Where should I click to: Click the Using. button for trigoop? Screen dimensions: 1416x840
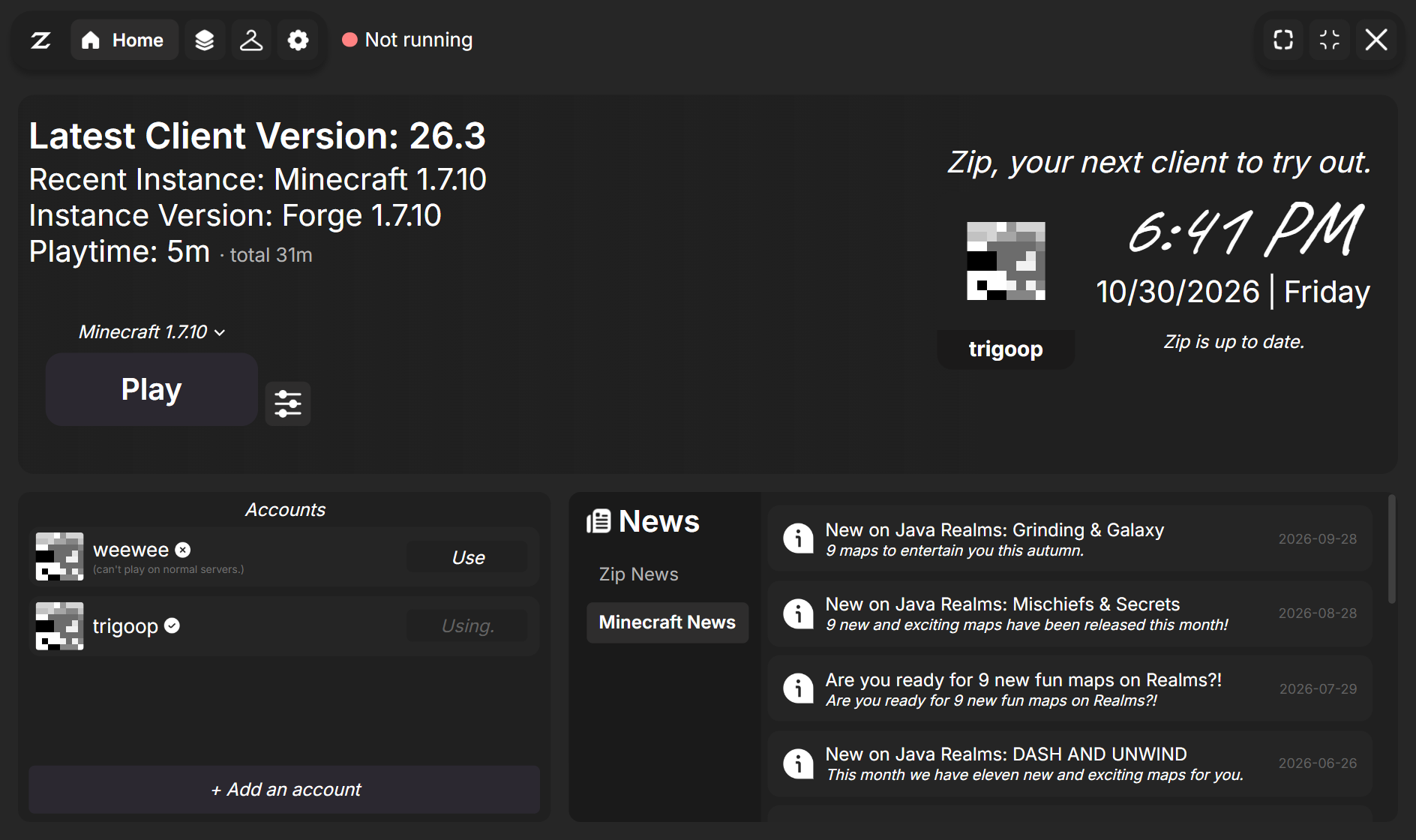point(467,625)
